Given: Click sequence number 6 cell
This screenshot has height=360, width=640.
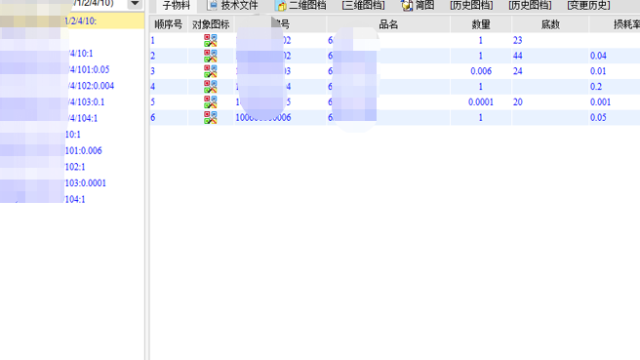Looking at the screenshot, I should [x=169, y=118].
